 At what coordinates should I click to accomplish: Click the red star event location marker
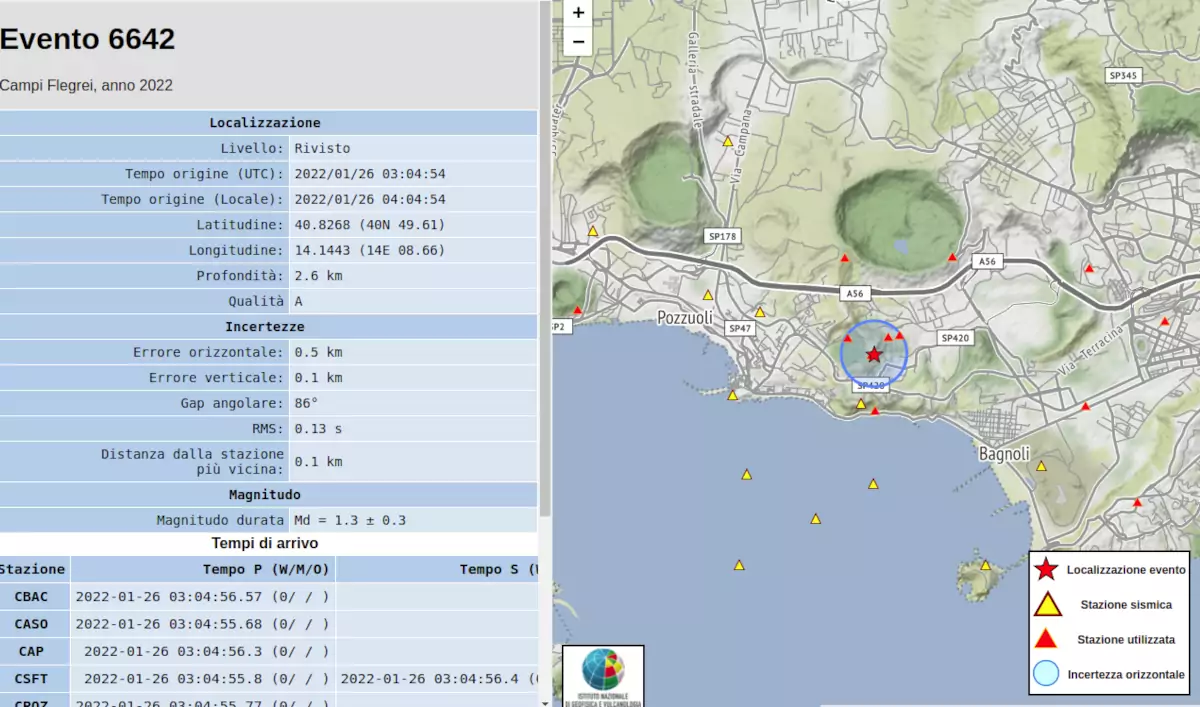click(874, 355)
